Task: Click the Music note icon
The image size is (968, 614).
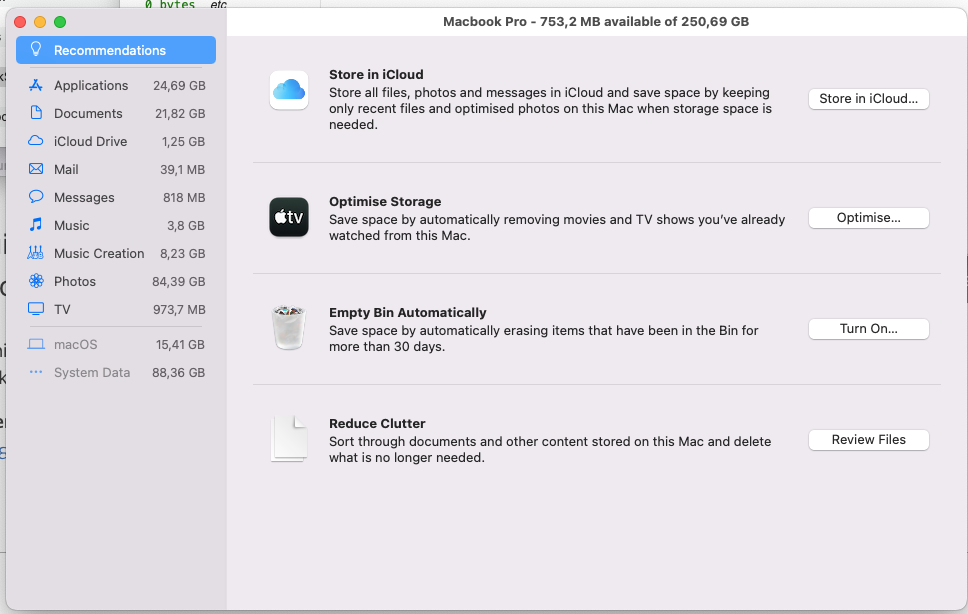Action: point(36,225)
